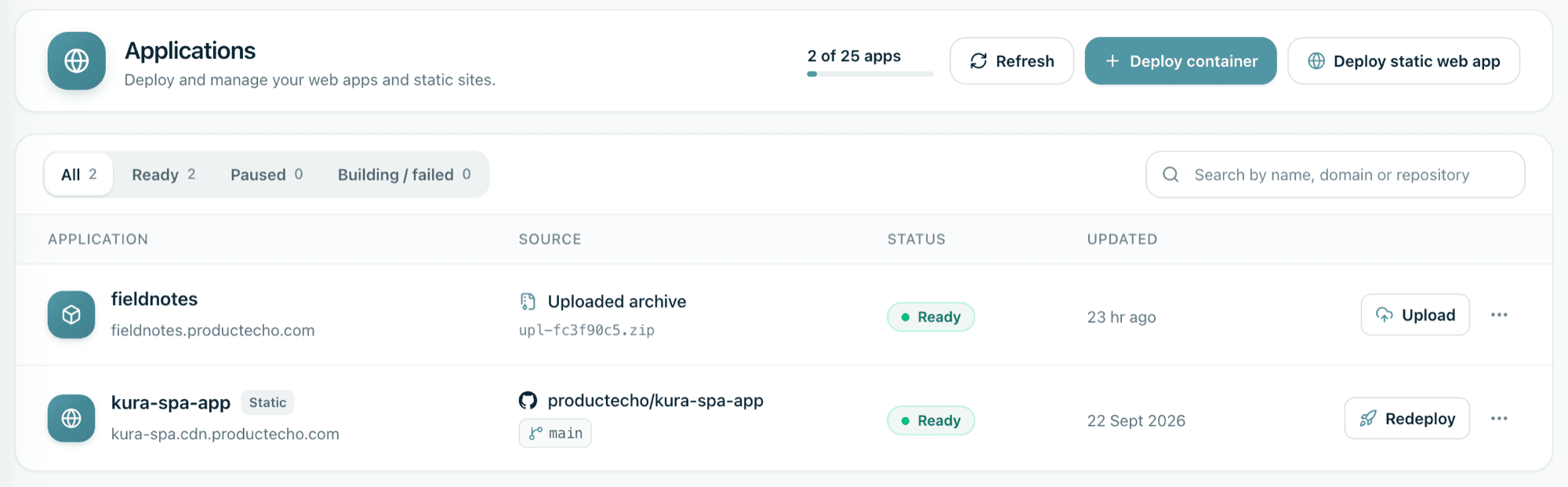
Task: Select the All filter tab
Action: pyautogui.click(x=79, y=174)
